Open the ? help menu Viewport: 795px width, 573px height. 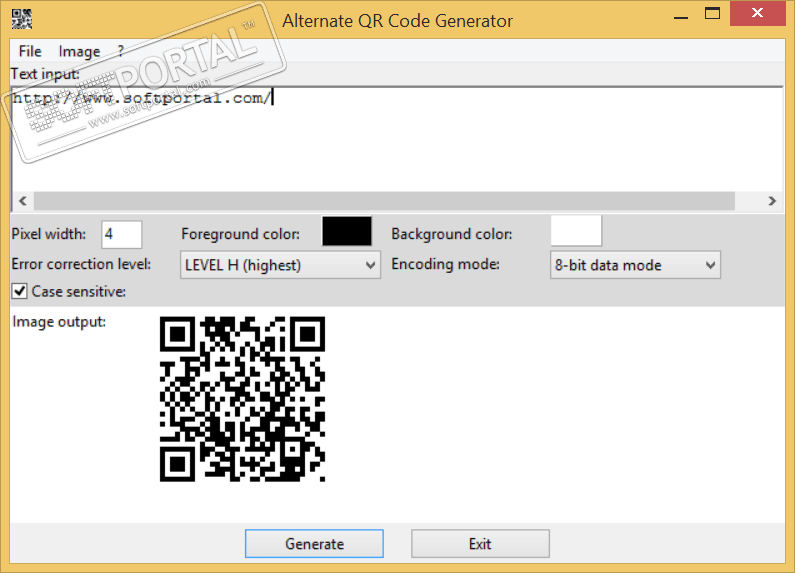121,51
